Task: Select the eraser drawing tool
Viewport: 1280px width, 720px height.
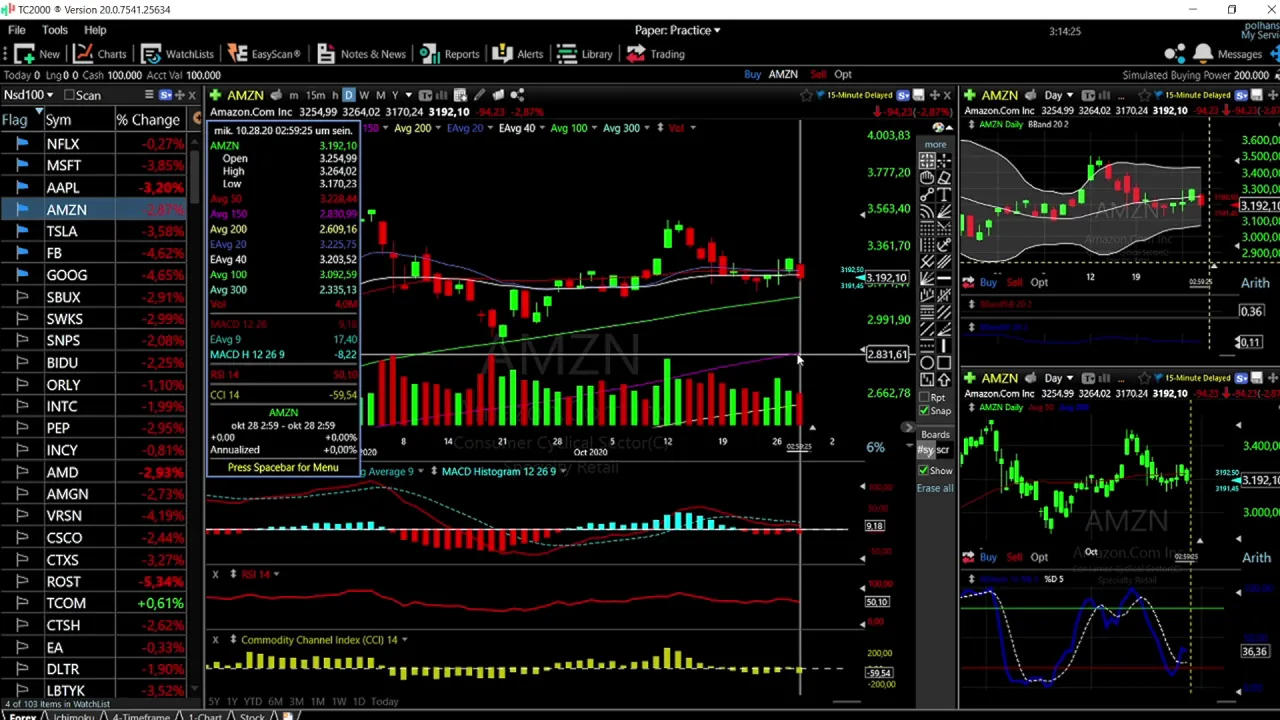Action: click(944, 178)
